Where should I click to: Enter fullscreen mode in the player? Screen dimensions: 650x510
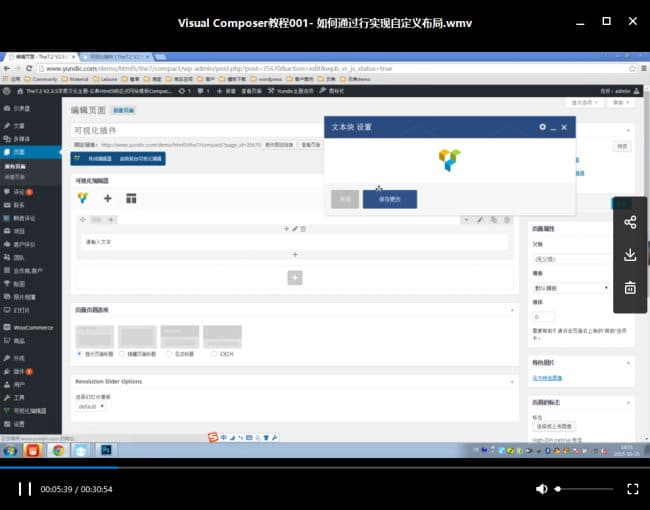tap(633, 489)
